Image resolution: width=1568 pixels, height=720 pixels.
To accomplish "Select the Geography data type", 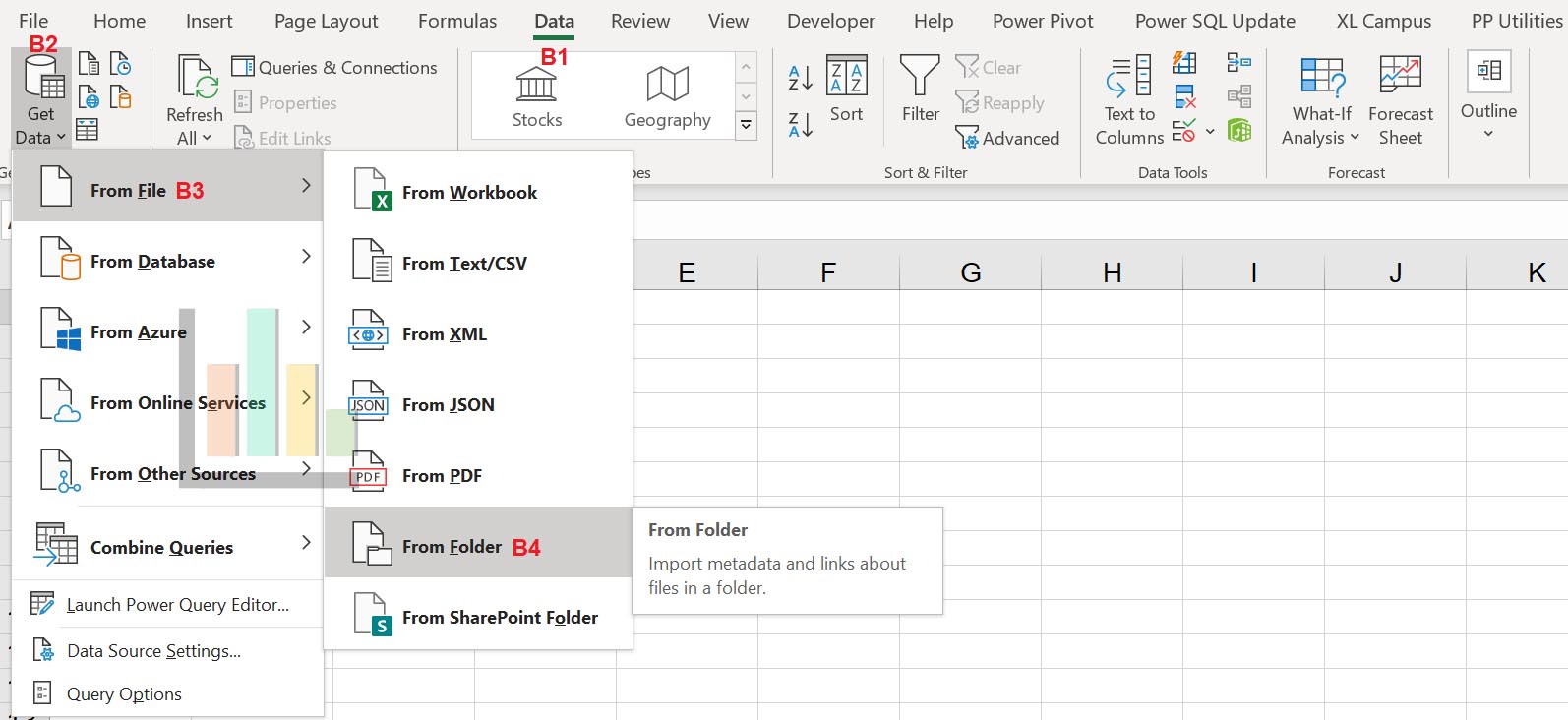I will (667, 87).
